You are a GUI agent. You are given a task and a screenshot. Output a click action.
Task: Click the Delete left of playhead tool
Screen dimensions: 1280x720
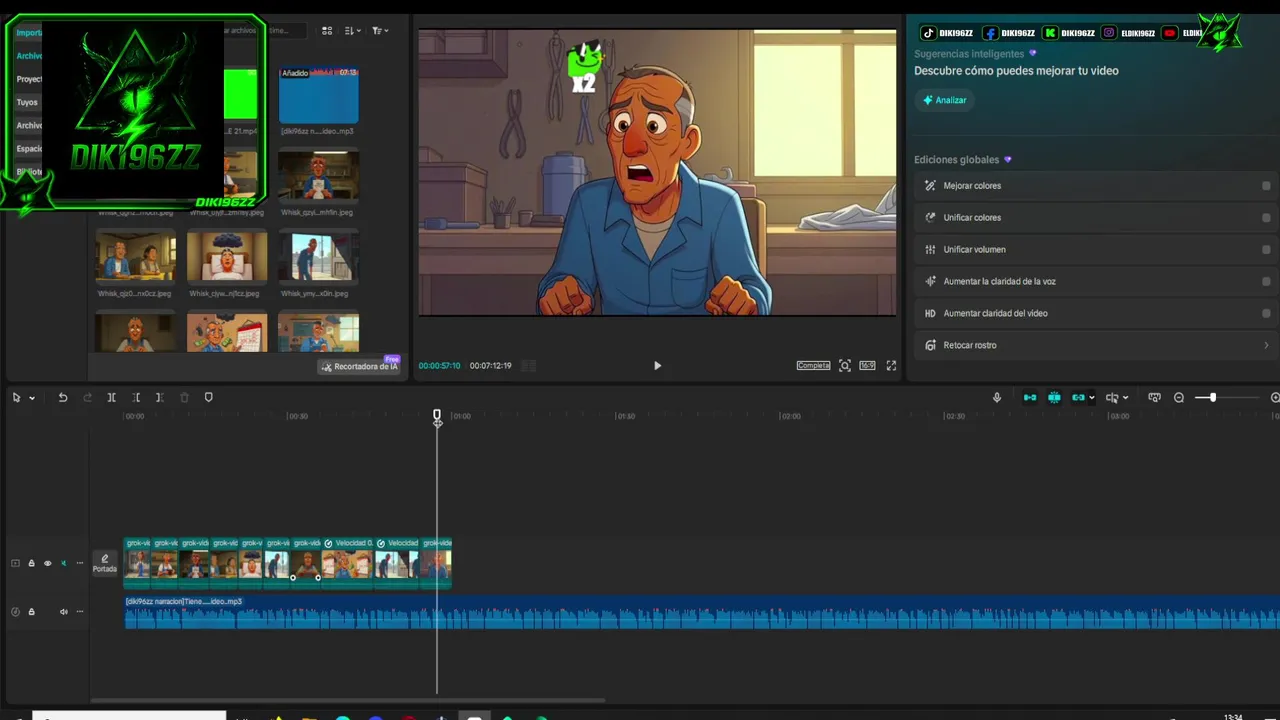136,397
